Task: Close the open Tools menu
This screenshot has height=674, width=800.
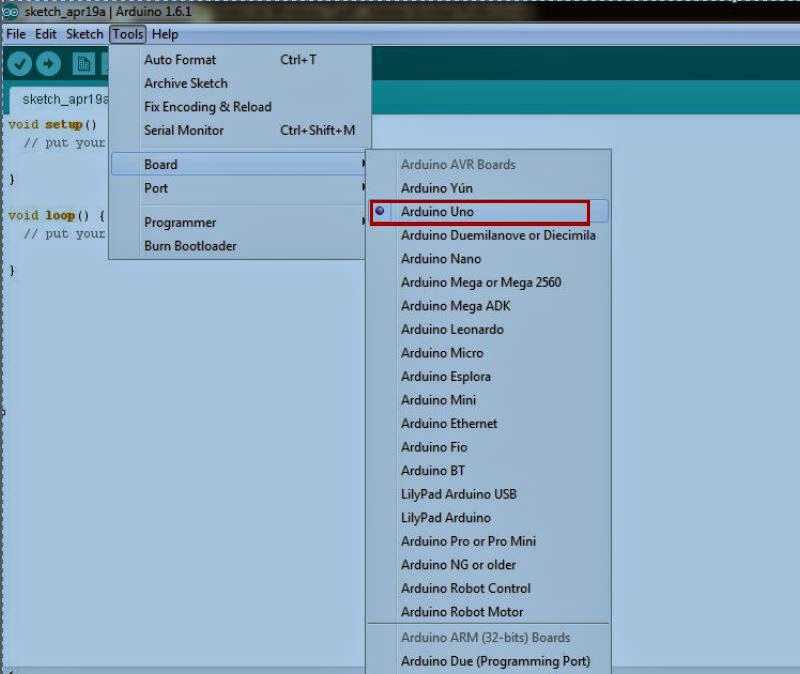Action: pos(128,34)
